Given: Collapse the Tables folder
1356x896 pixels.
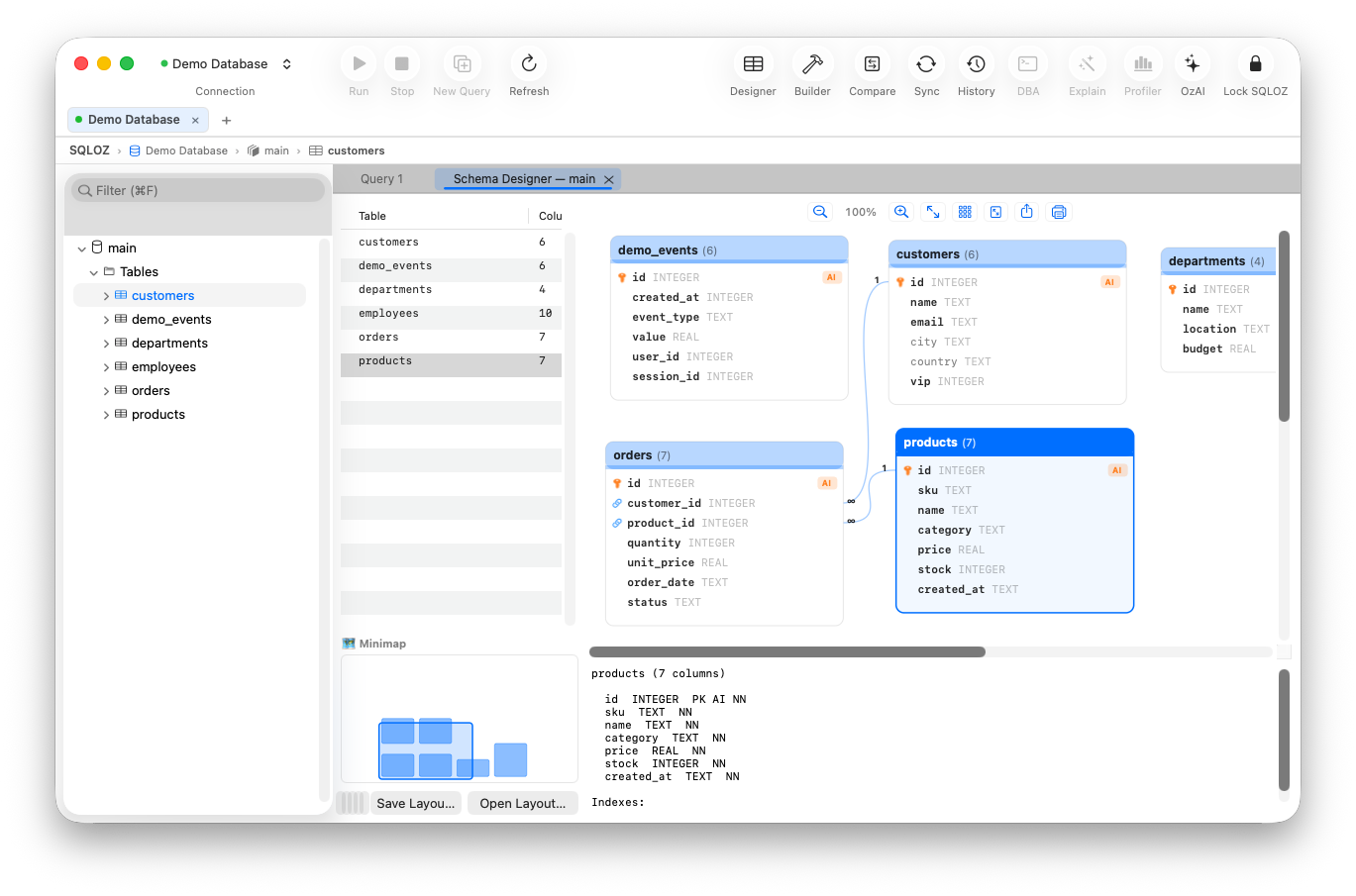Looking at the screenshot, I should tap(94, 272).
